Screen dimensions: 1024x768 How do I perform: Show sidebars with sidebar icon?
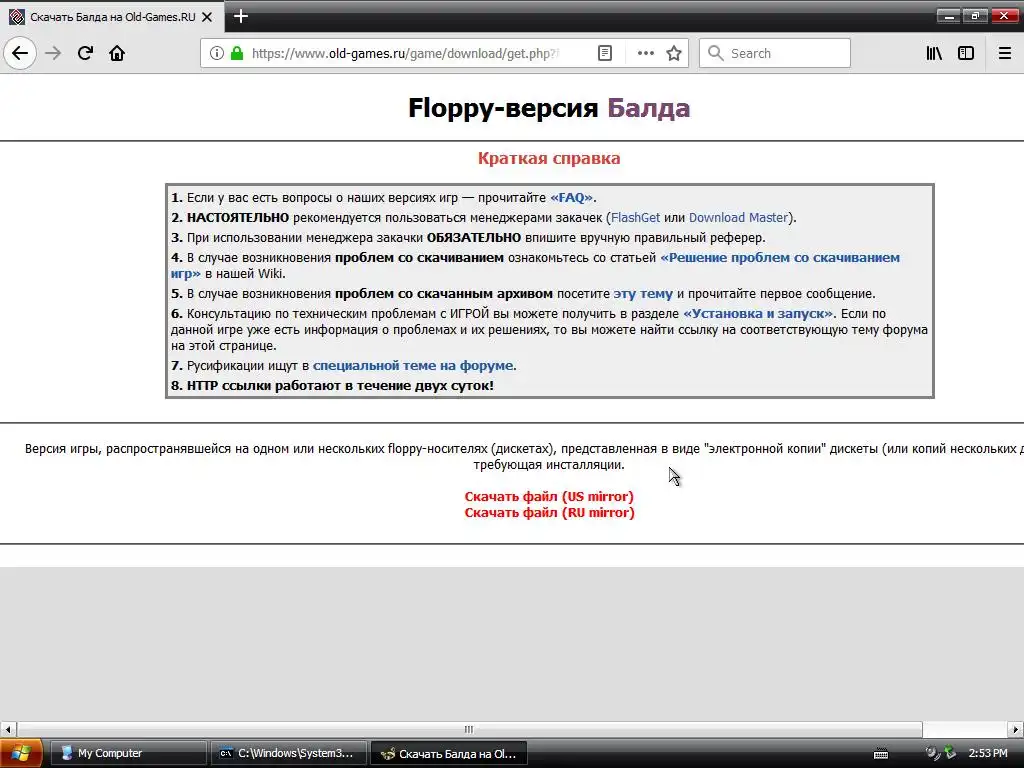click(x=966, y=53)
